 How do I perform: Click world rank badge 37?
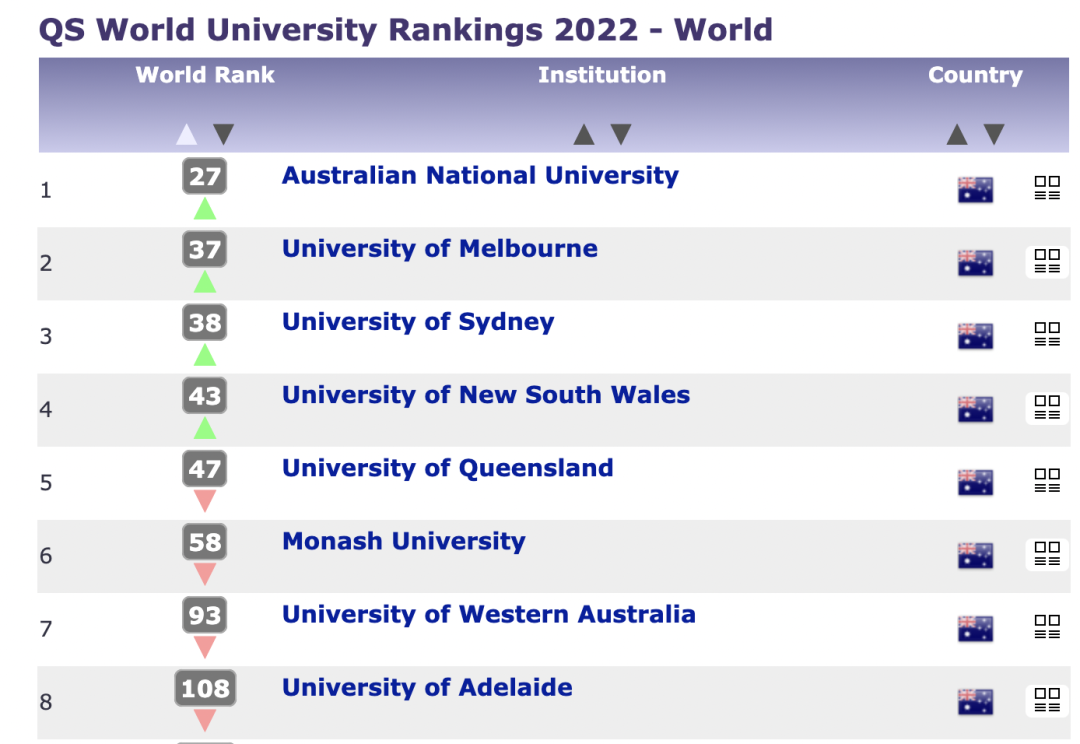205,249
